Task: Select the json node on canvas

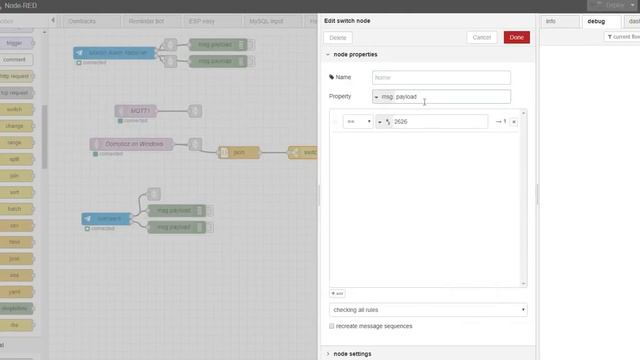Action: click(239, 153)
